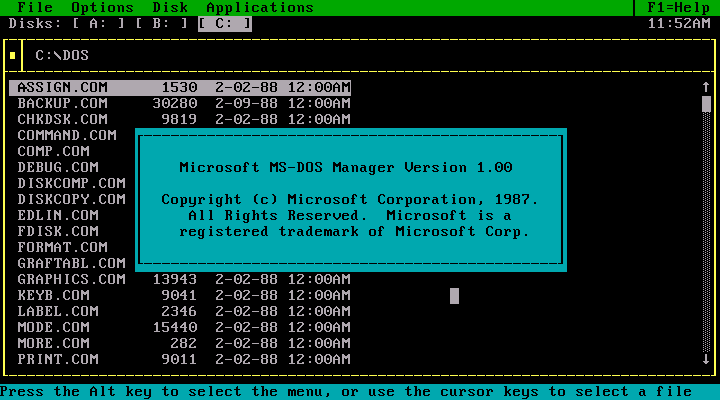This screenshot has height=400, width=720.
Task: Choose the PRINT.COM file
Action: (x=58, y=359)
